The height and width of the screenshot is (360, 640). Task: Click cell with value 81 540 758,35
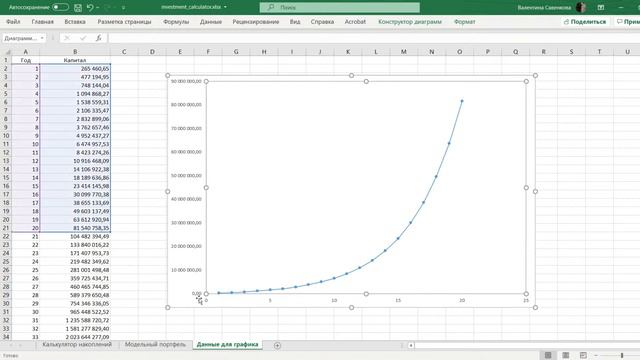75,228
